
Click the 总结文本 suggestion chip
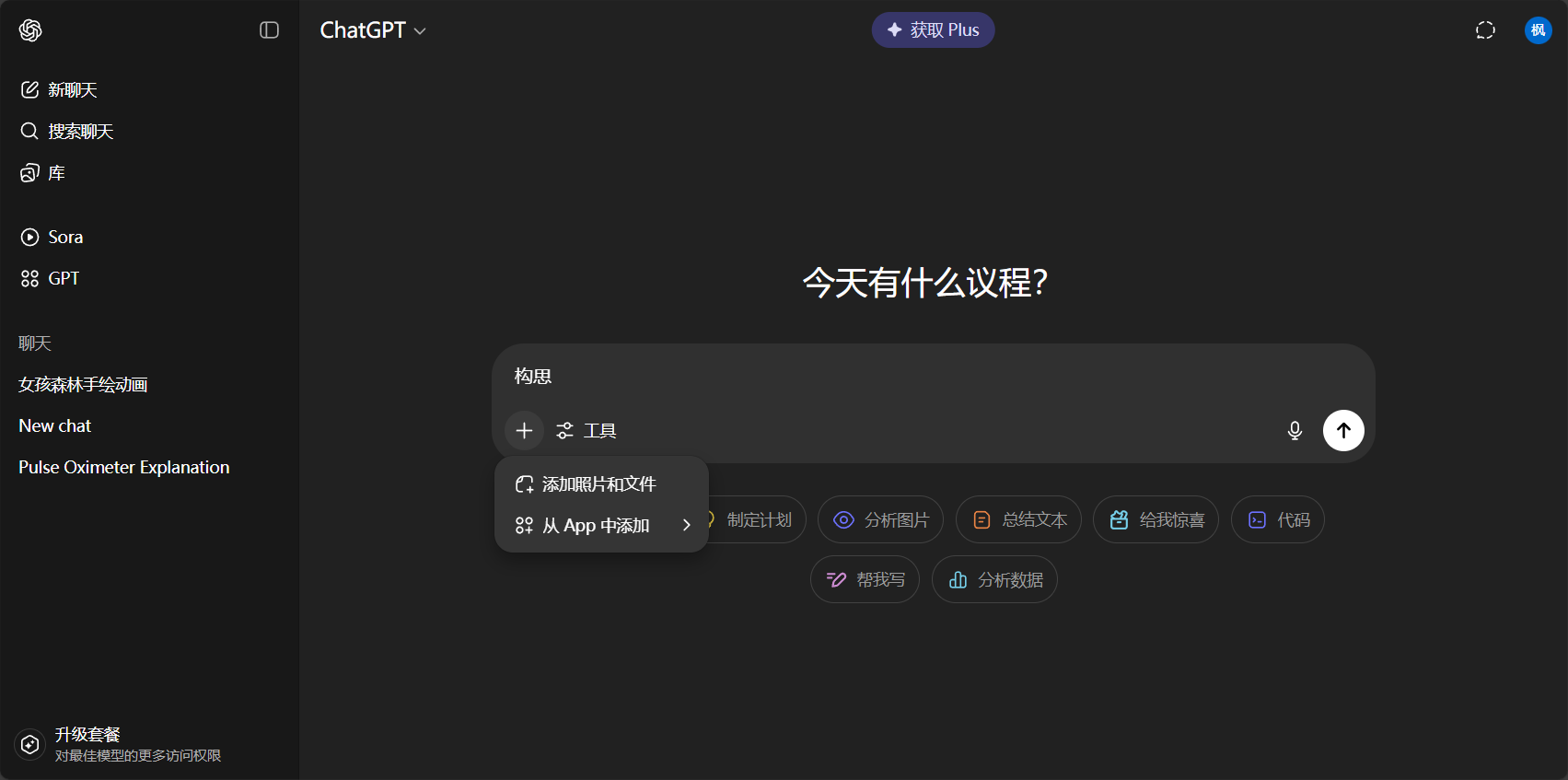1018,519
